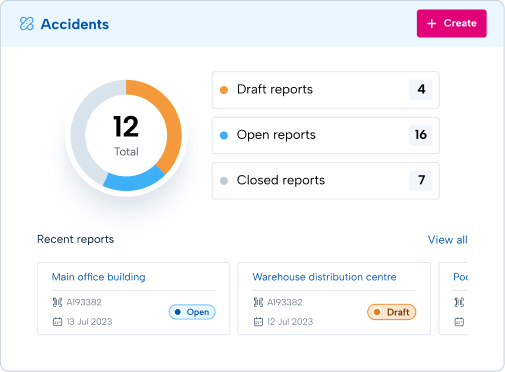Select the Open reports row

[326, 135]
